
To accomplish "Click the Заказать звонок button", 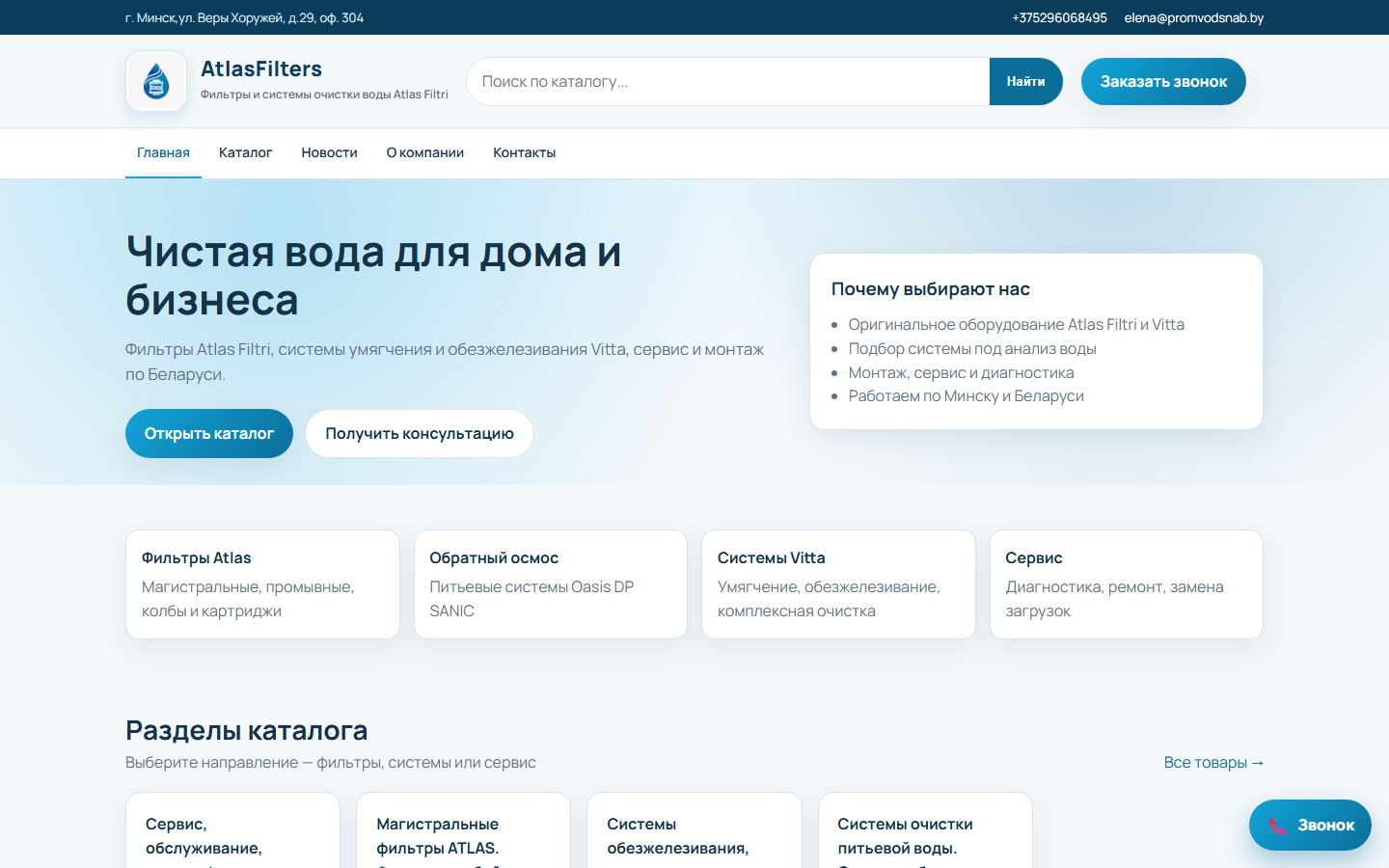I will [x=1163, y=81].
